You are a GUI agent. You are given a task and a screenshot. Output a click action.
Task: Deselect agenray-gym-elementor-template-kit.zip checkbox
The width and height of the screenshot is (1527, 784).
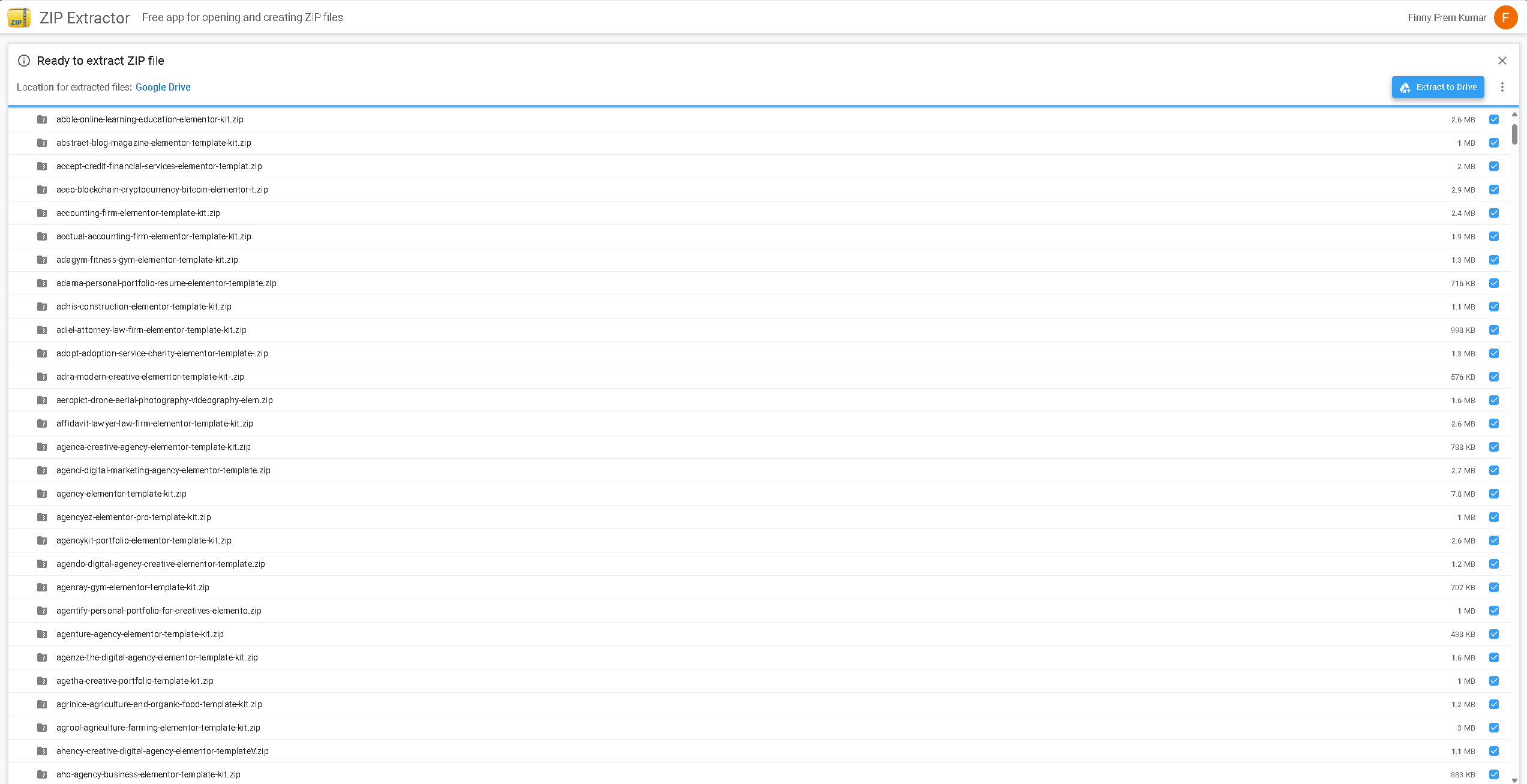point(1494,587)
